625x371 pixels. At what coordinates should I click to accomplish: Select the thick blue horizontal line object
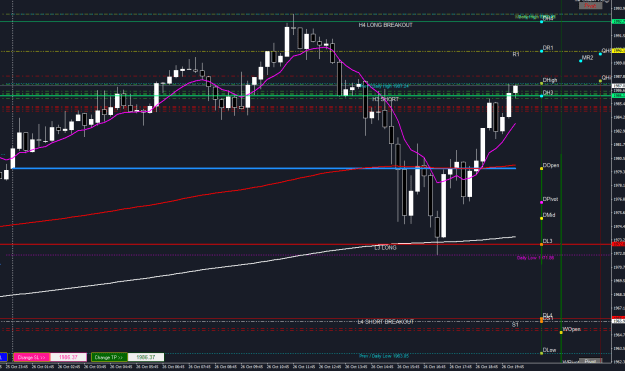click(264, 168)
